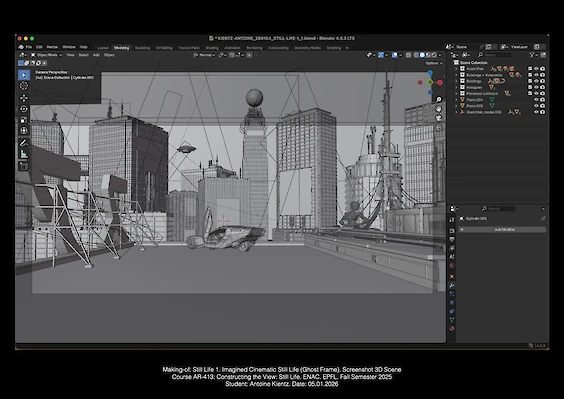Viewport: 564px width, 399px height.
Task: Add a workspace with the plus button
Action: point(347,47)
